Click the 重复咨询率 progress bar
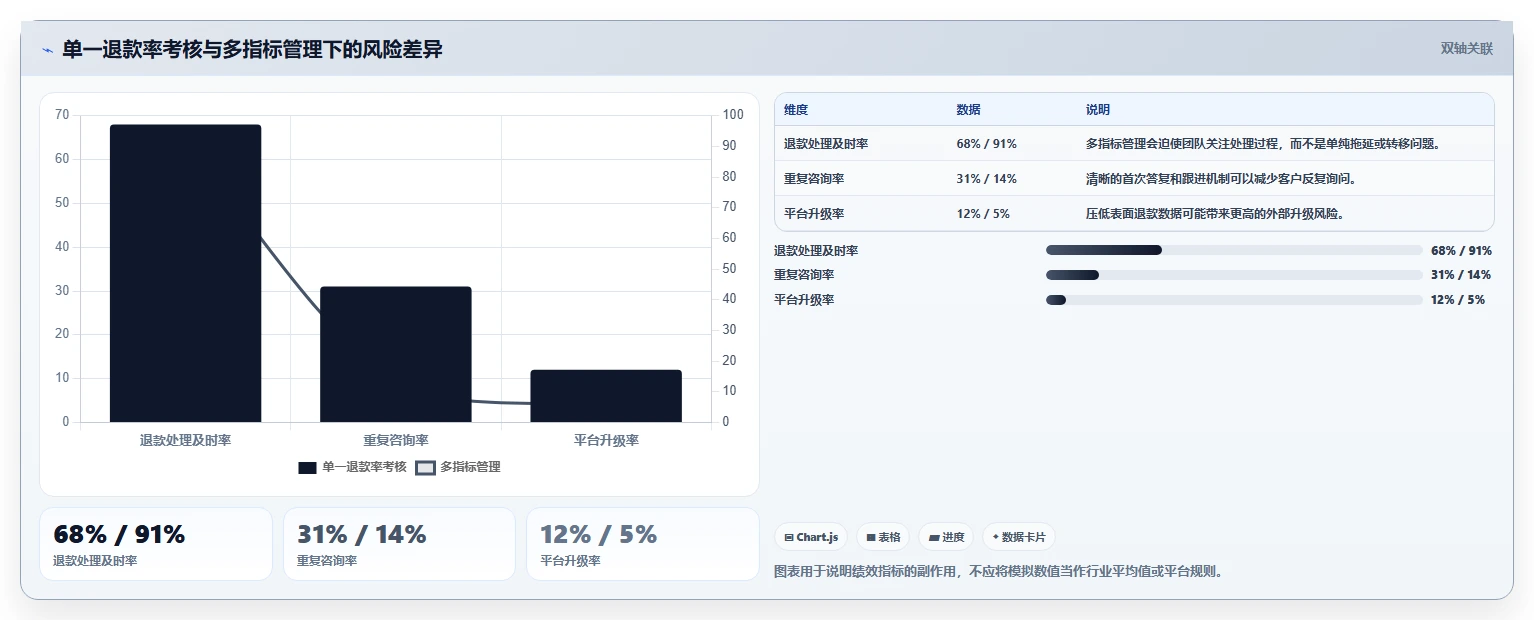The image size is (1534, 620). point(1234,275)
